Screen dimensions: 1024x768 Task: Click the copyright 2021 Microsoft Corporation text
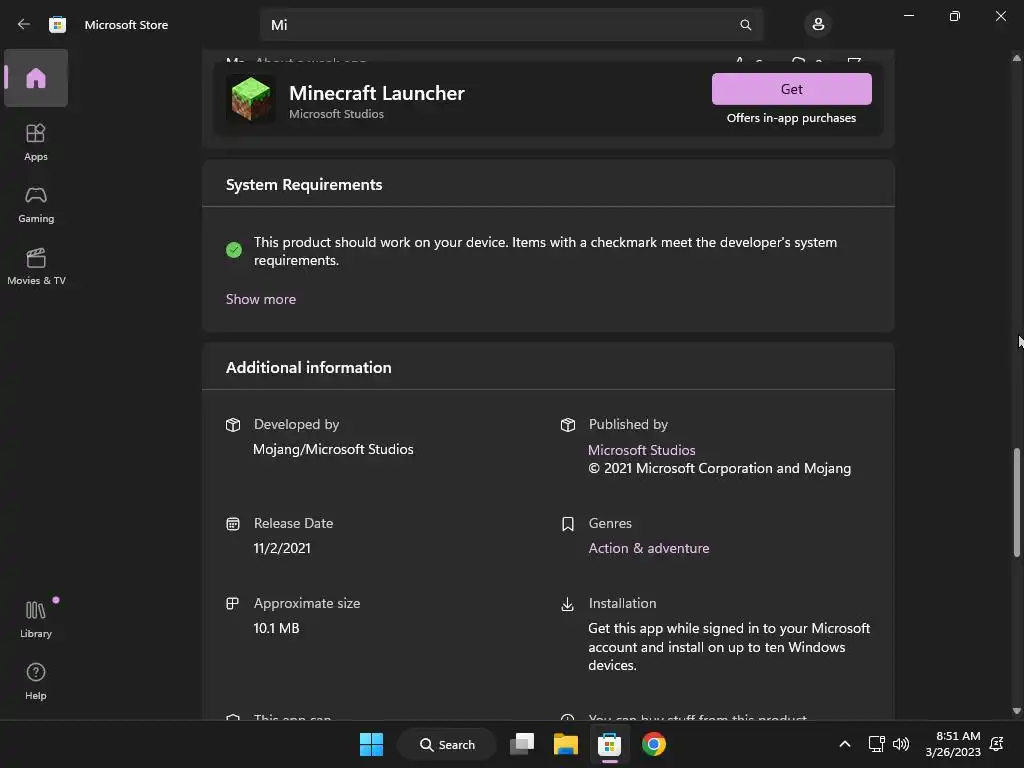tap(720, 468)
